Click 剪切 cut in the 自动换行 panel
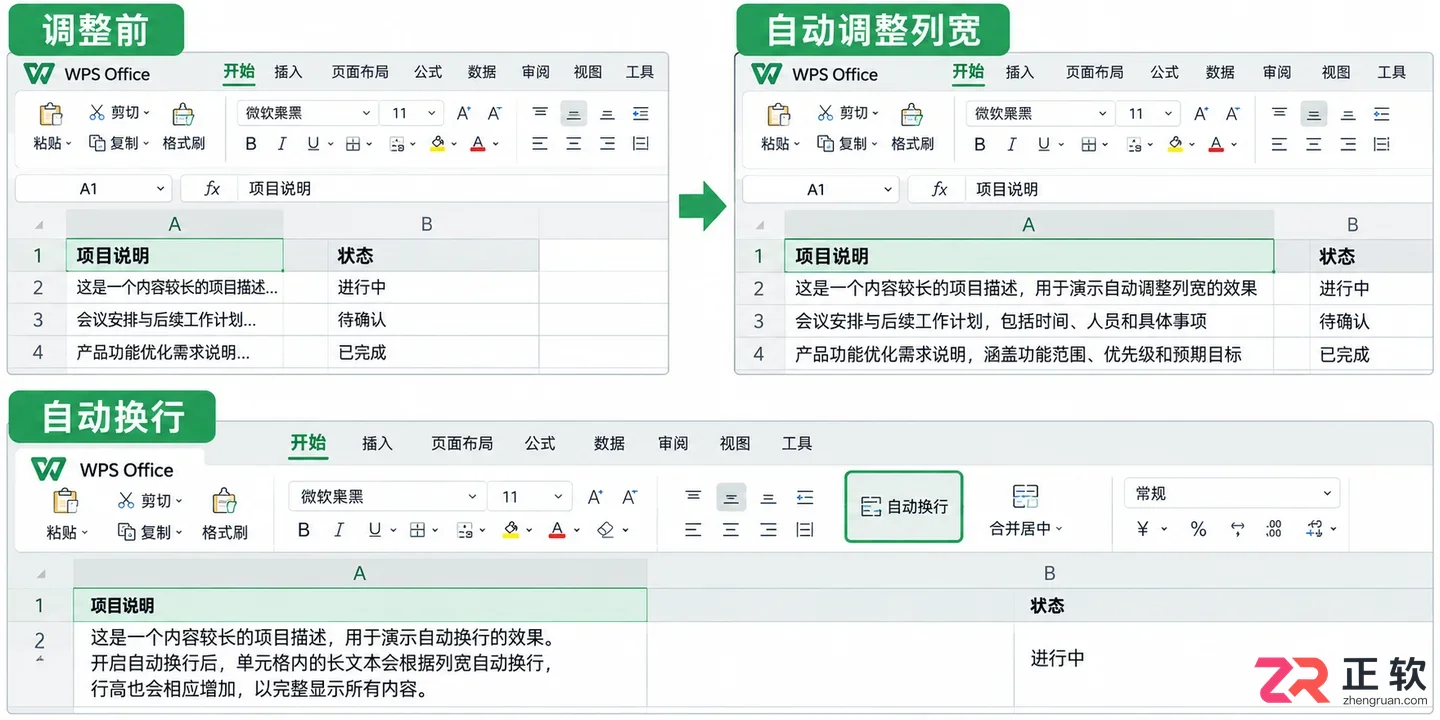 [x=148, y=500]
